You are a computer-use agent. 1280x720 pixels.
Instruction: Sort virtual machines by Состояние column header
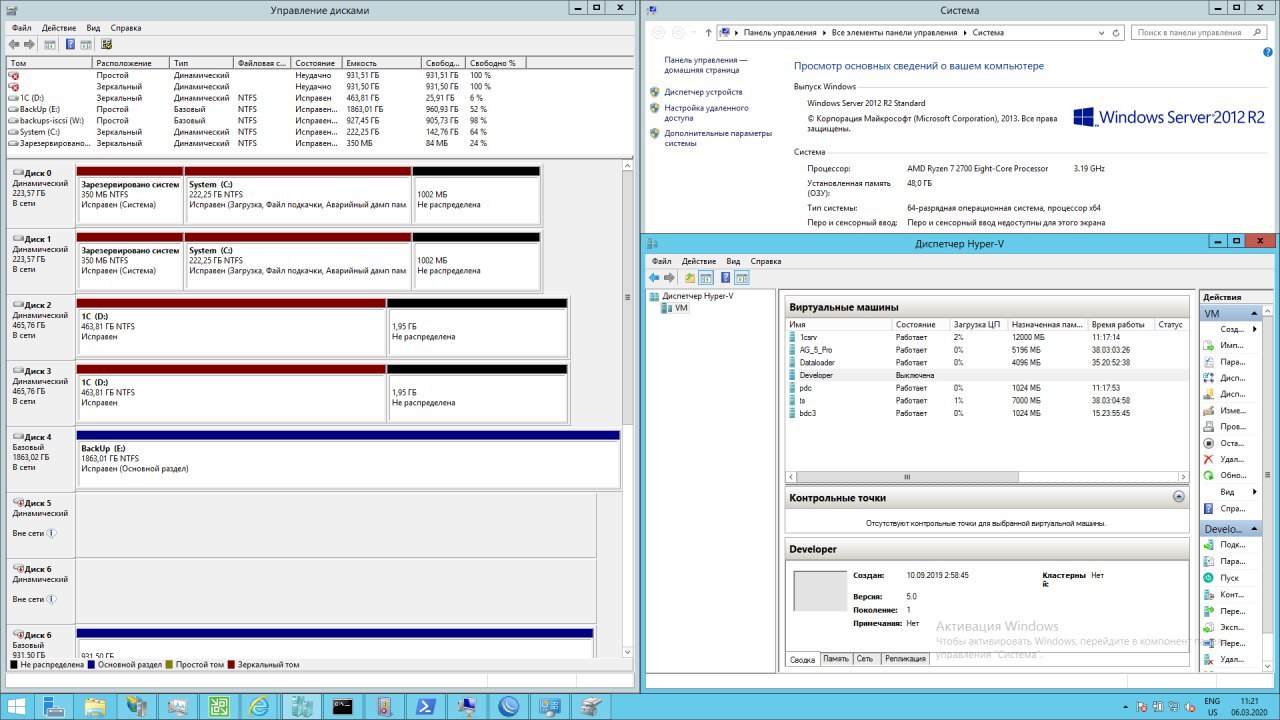pos(920,325)
